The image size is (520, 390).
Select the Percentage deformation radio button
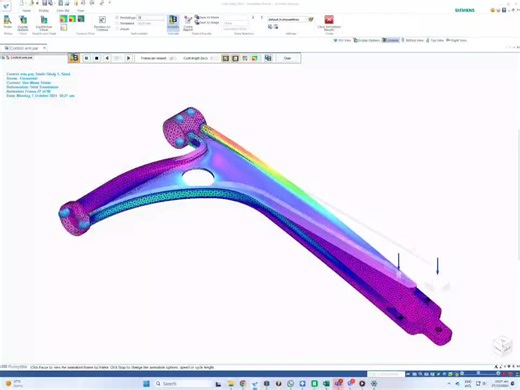coord(117,17)
